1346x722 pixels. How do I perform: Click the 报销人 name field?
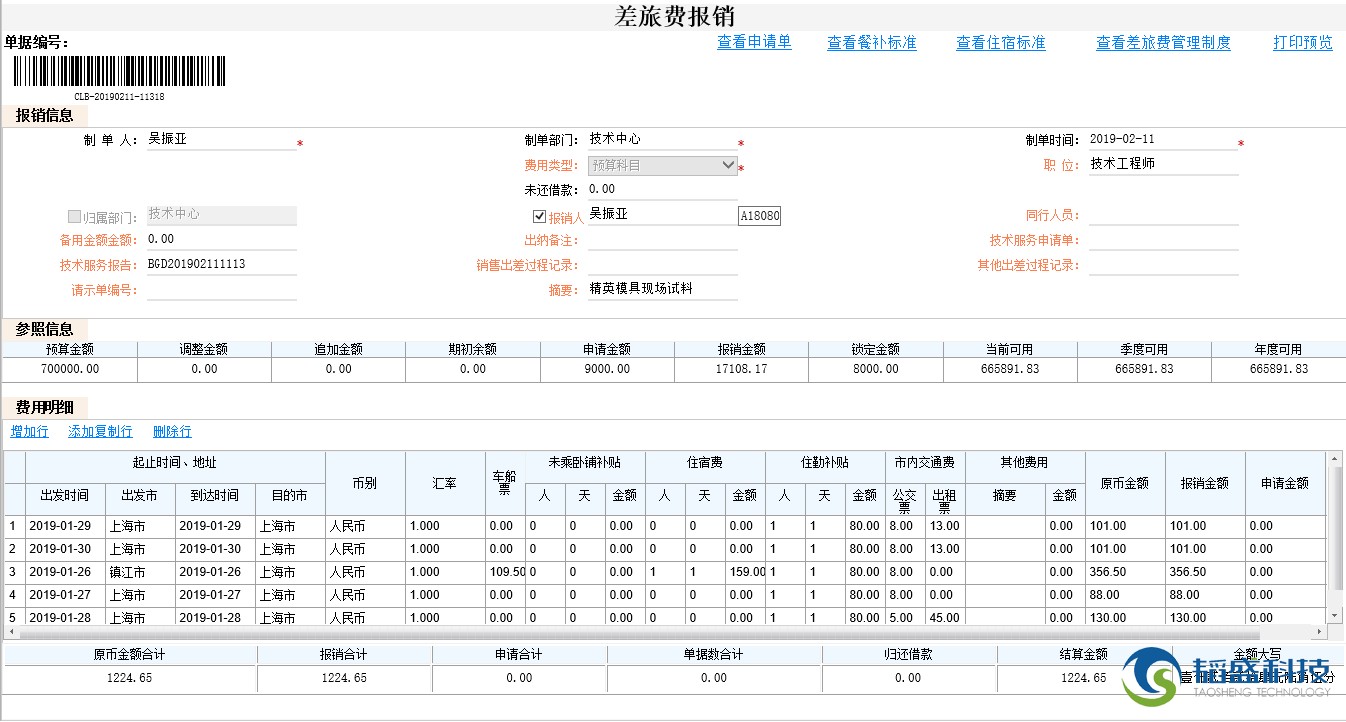click(x=663, y=215)
